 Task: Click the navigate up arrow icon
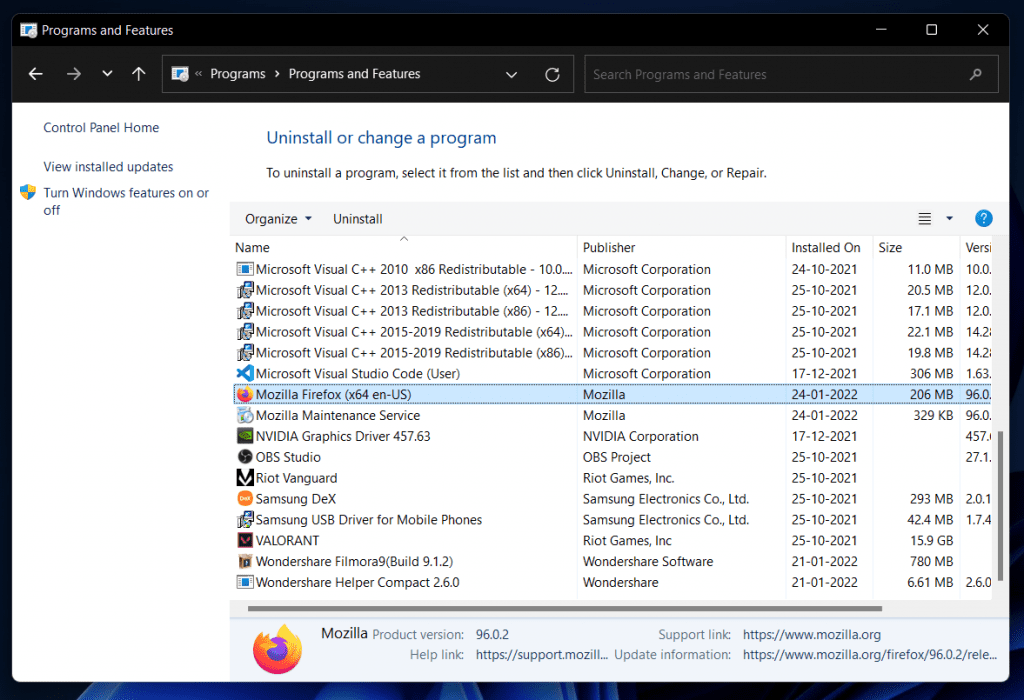click(139, 73)
